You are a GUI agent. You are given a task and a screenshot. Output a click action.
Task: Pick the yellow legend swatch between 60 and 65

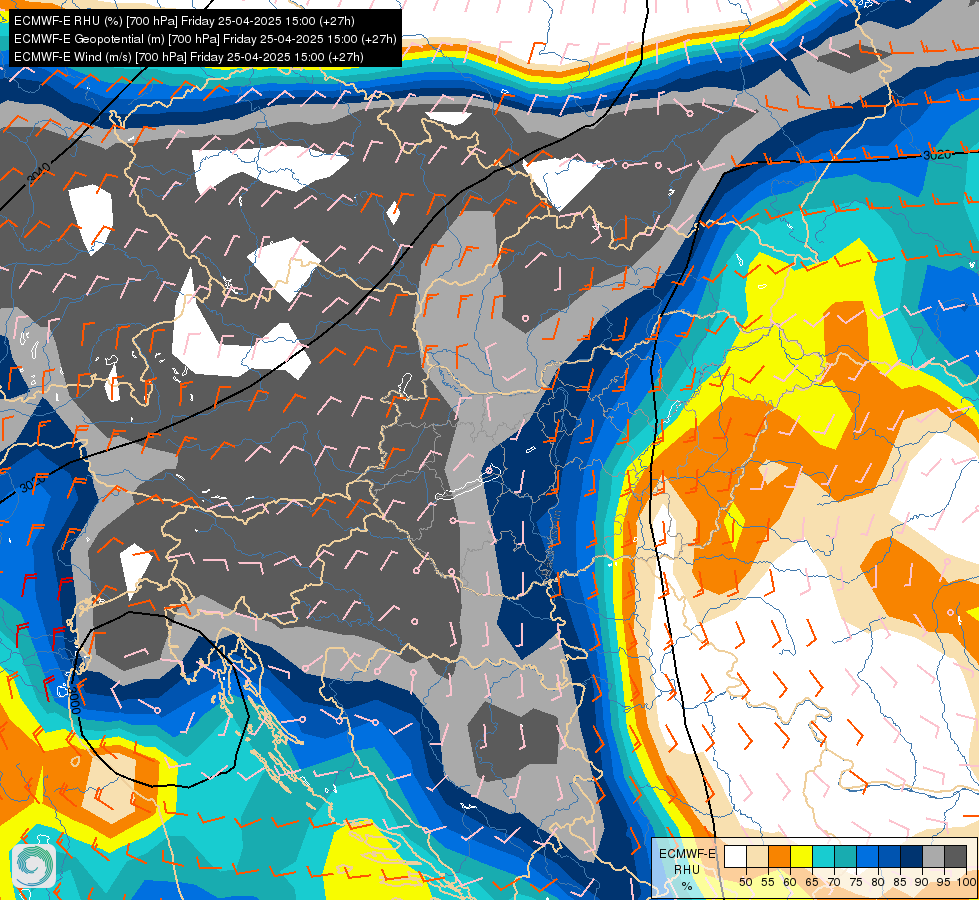tap(802, 856)
